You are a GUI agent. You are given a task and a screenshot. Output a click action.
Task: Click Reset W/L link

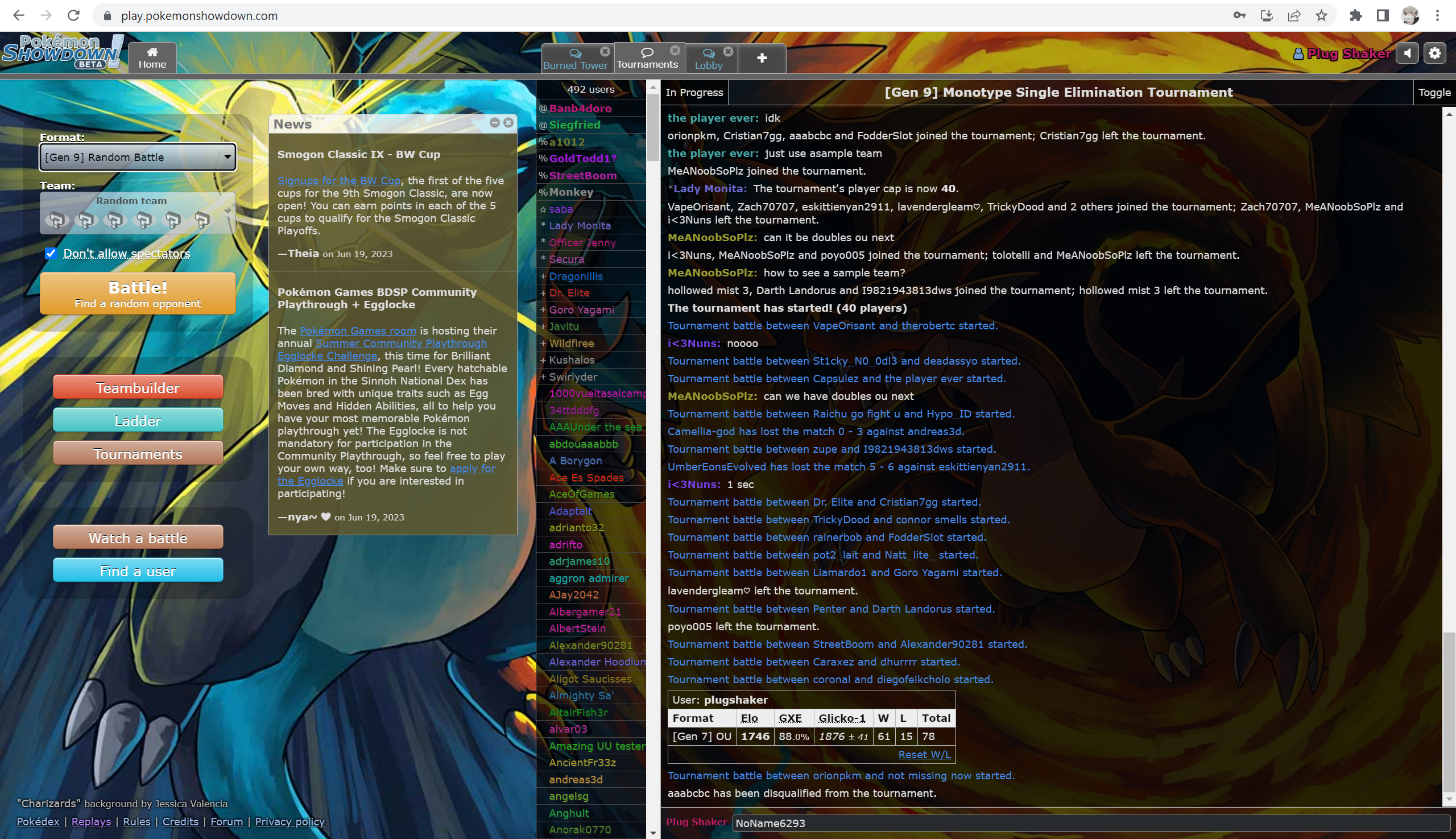924,754
